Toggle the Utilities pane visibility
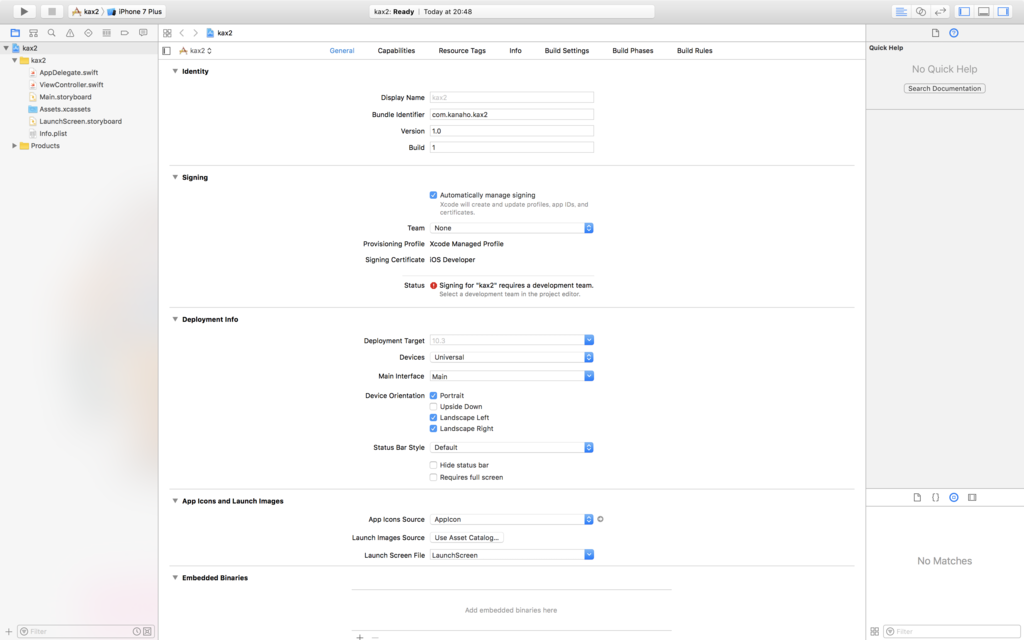This screenshot has height=640, width=1024. point(1003,11)
